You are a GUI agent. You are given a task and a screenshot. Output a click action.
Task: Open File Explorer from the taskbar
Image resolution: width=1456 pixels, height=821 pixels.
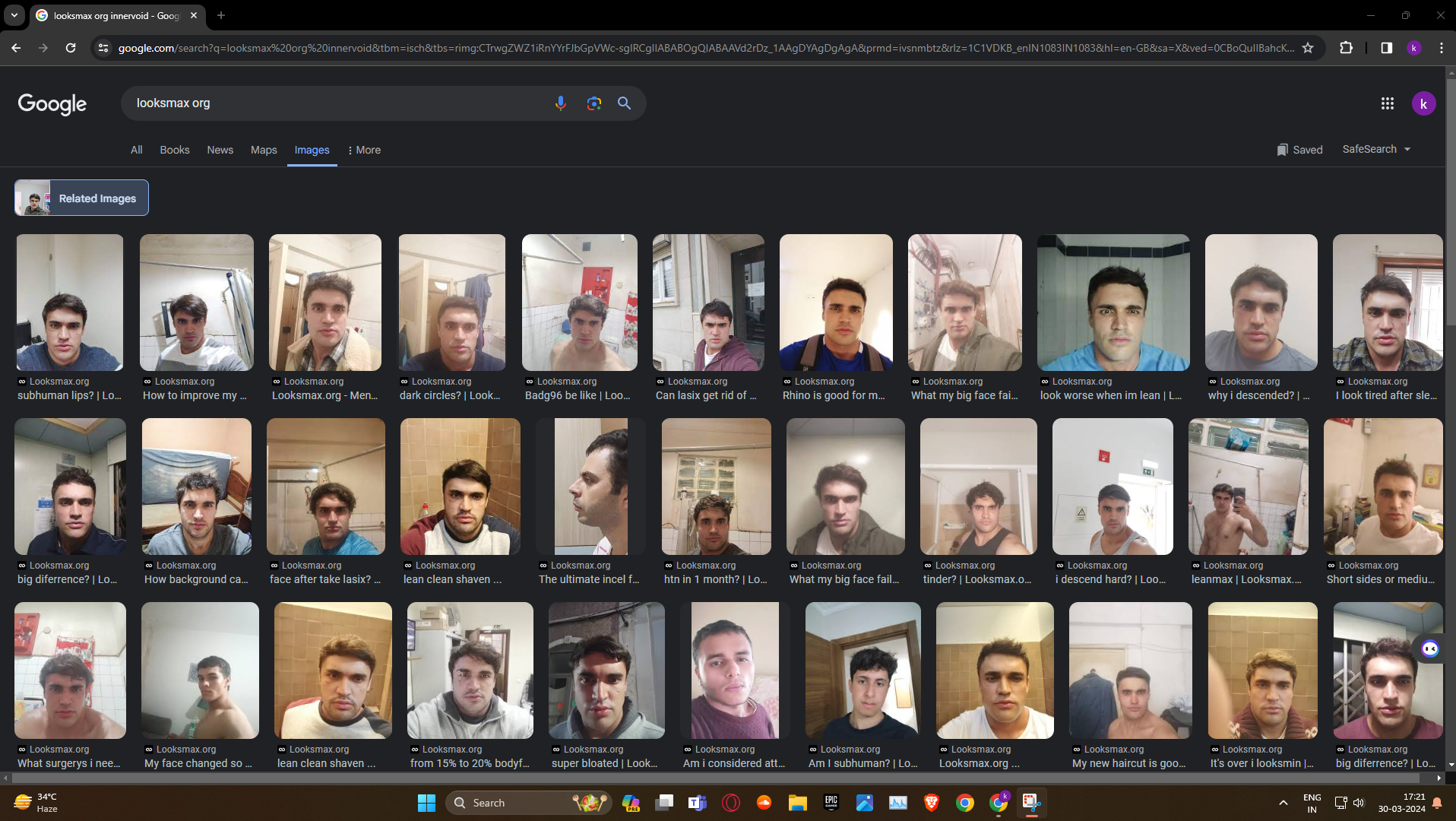797,803
